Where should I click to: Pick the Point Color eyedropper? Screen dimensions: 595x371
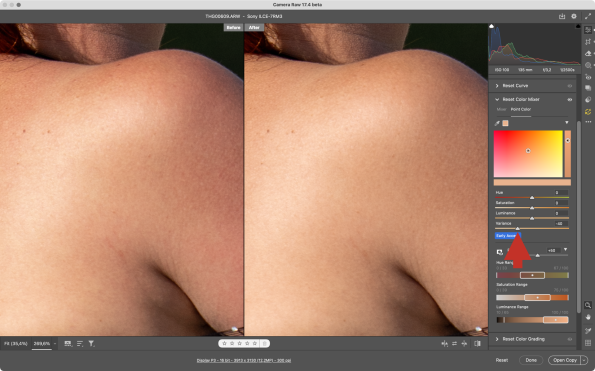(497, 123)
